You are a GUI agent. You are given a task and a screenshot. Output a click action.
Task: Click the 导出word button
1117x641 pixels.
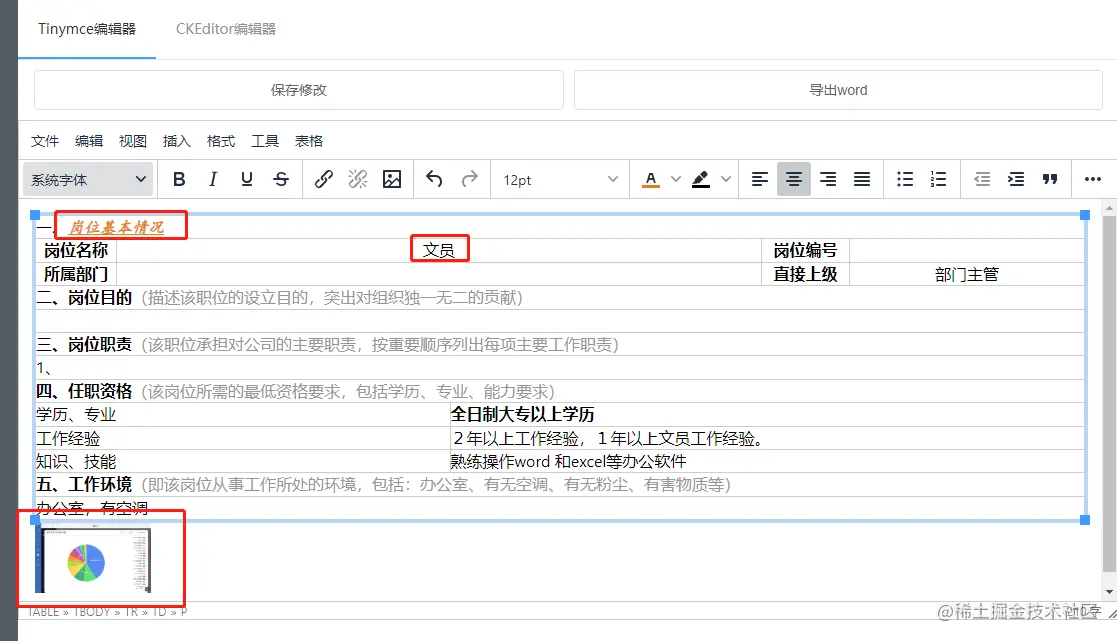click(x=838, y=89)
